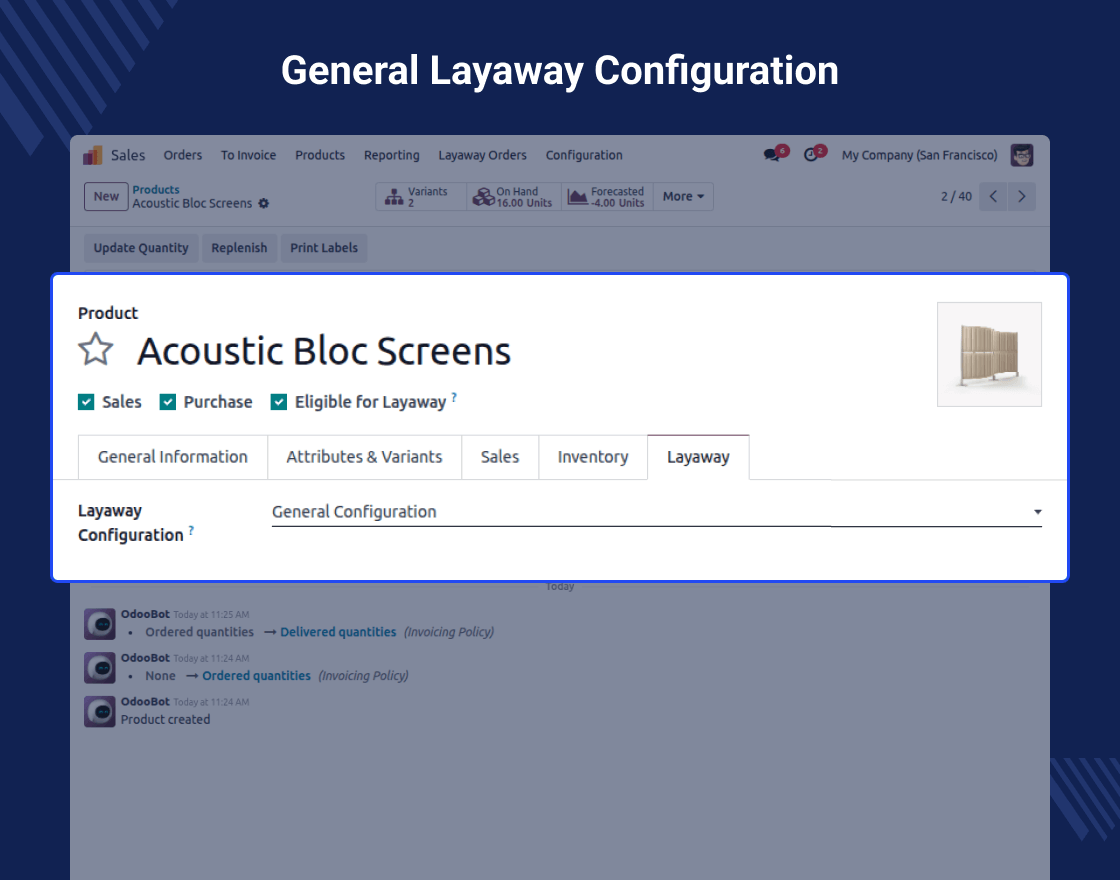The image size is (1120, 880).
Task: Click the New button
Action: click(106, 196)
